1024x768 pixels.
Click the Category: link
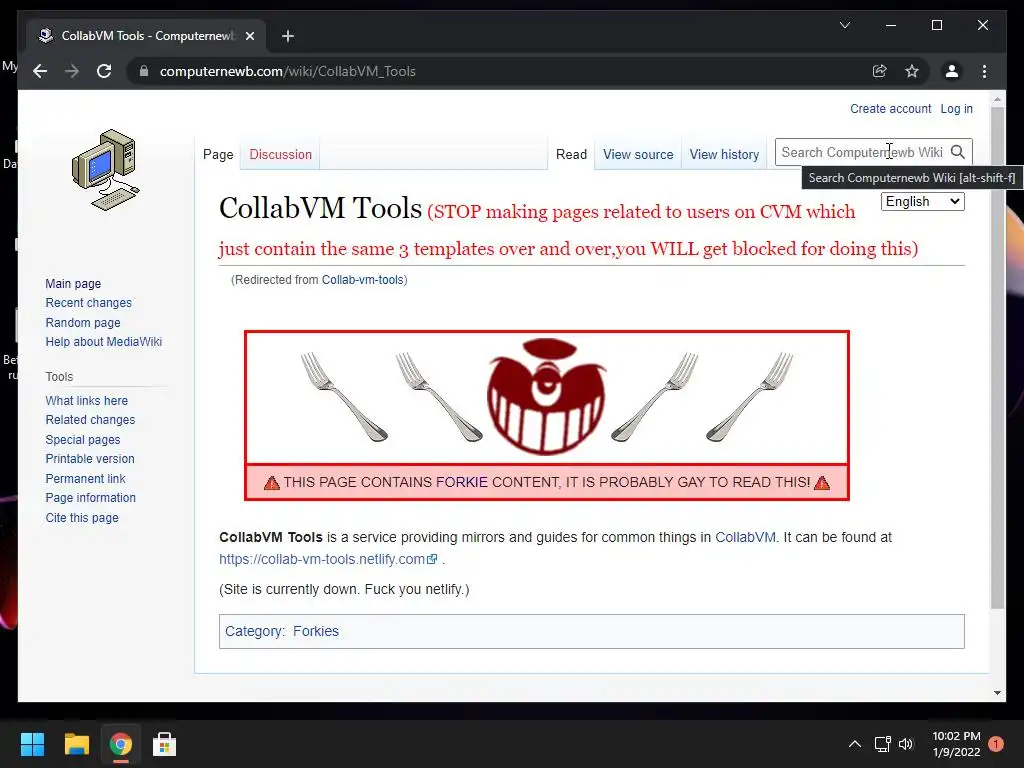tap(254, 632)
